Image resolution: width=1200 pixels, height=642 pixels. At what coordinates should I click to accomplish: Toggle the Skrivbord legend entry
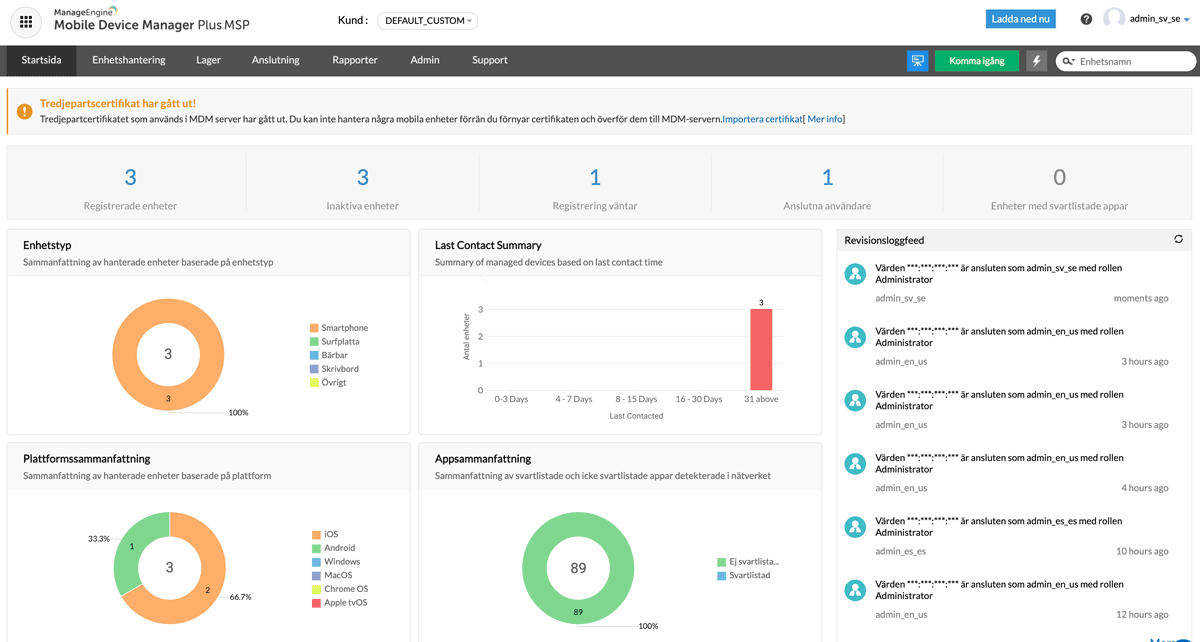tap(334, 369)
